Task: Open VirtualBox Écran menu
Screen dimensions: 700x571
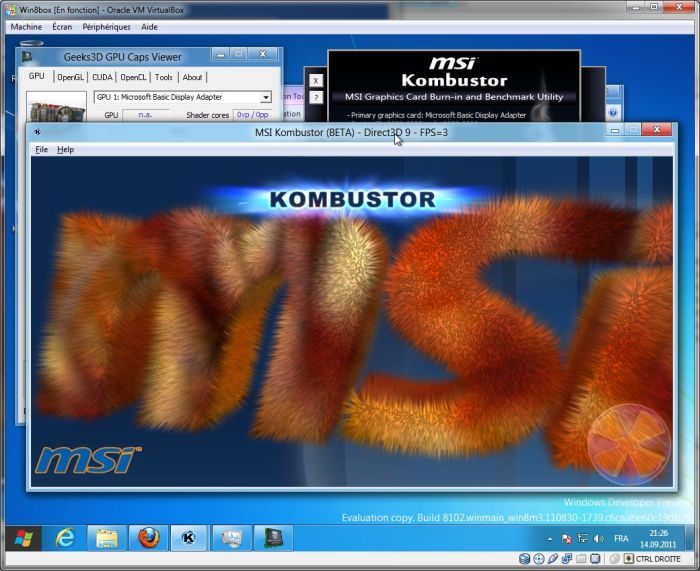Action: pos(62,27)
